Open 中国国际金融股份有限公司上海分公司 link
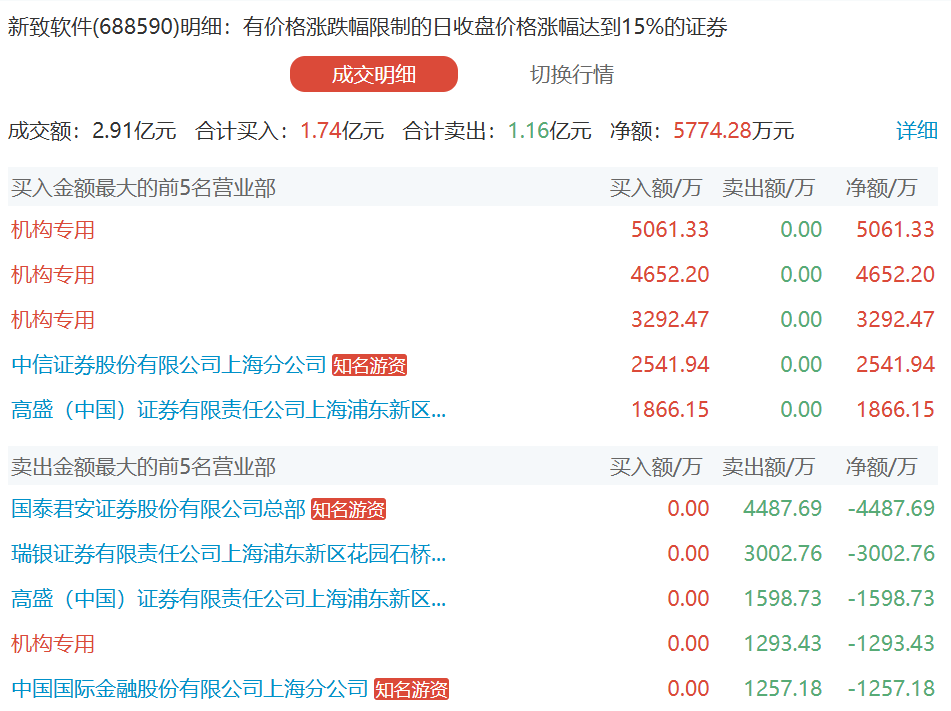 (190, 688)
